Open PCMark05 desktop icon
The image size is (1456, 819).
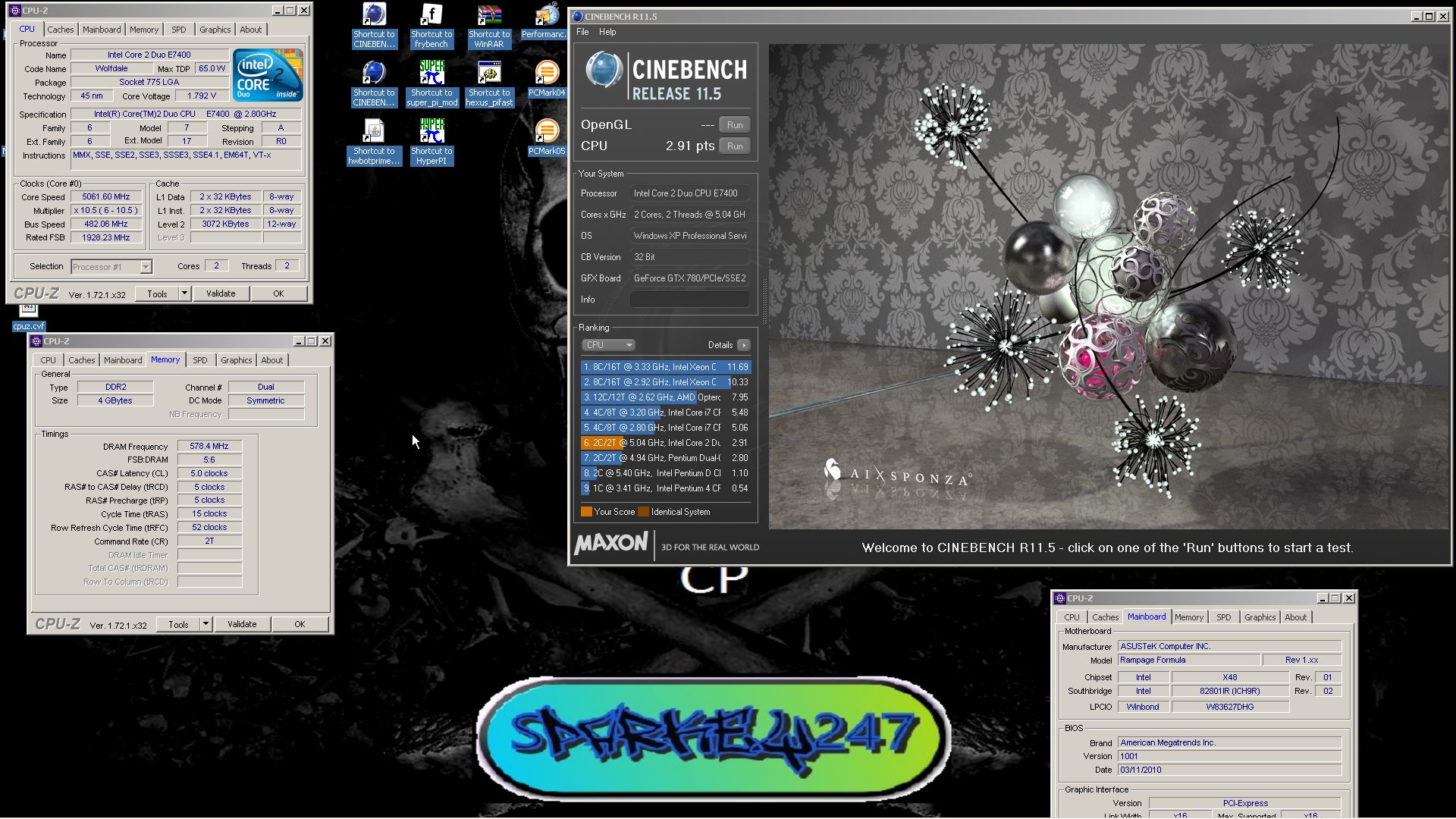pos(547,137)
